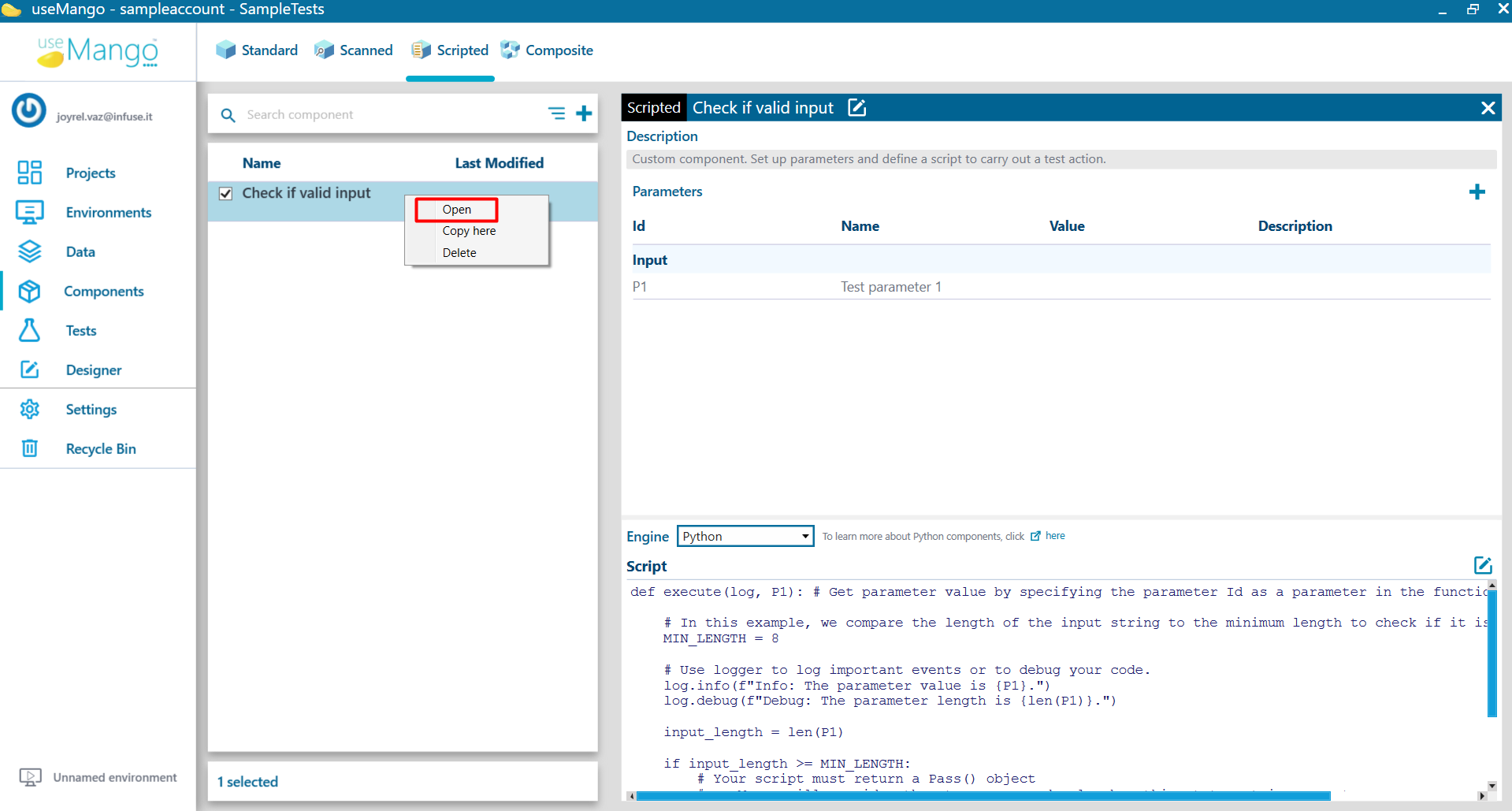The width and height of the screenshot is (1512, 811).
Task: Click the Scripted type label in header
Action: pyautogui.click(x=653, y=107)
